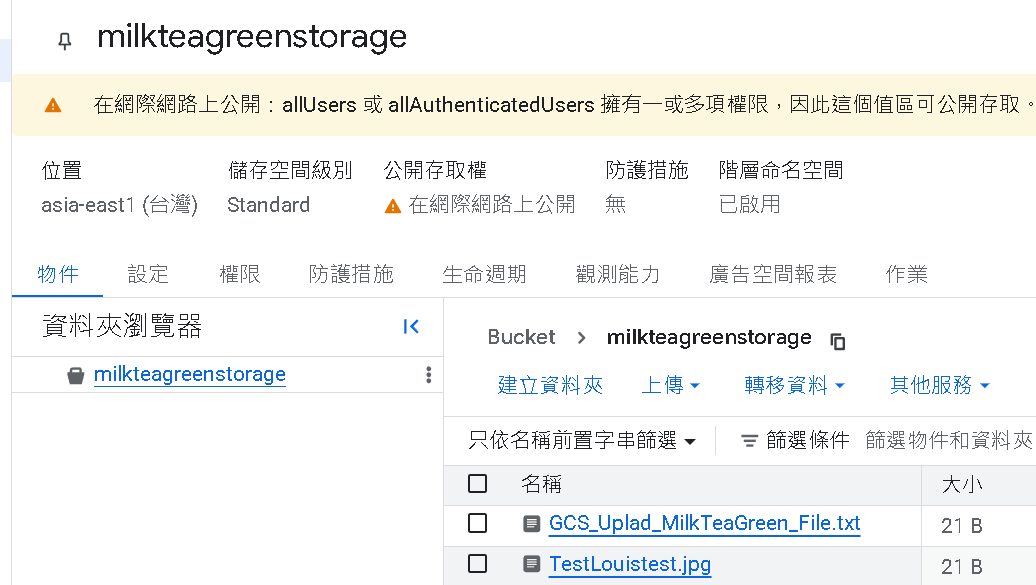Check the box for GCS_Uplad_MilkTeaGreen_File.txt
1036x585 pixels.
coord(477,524)
